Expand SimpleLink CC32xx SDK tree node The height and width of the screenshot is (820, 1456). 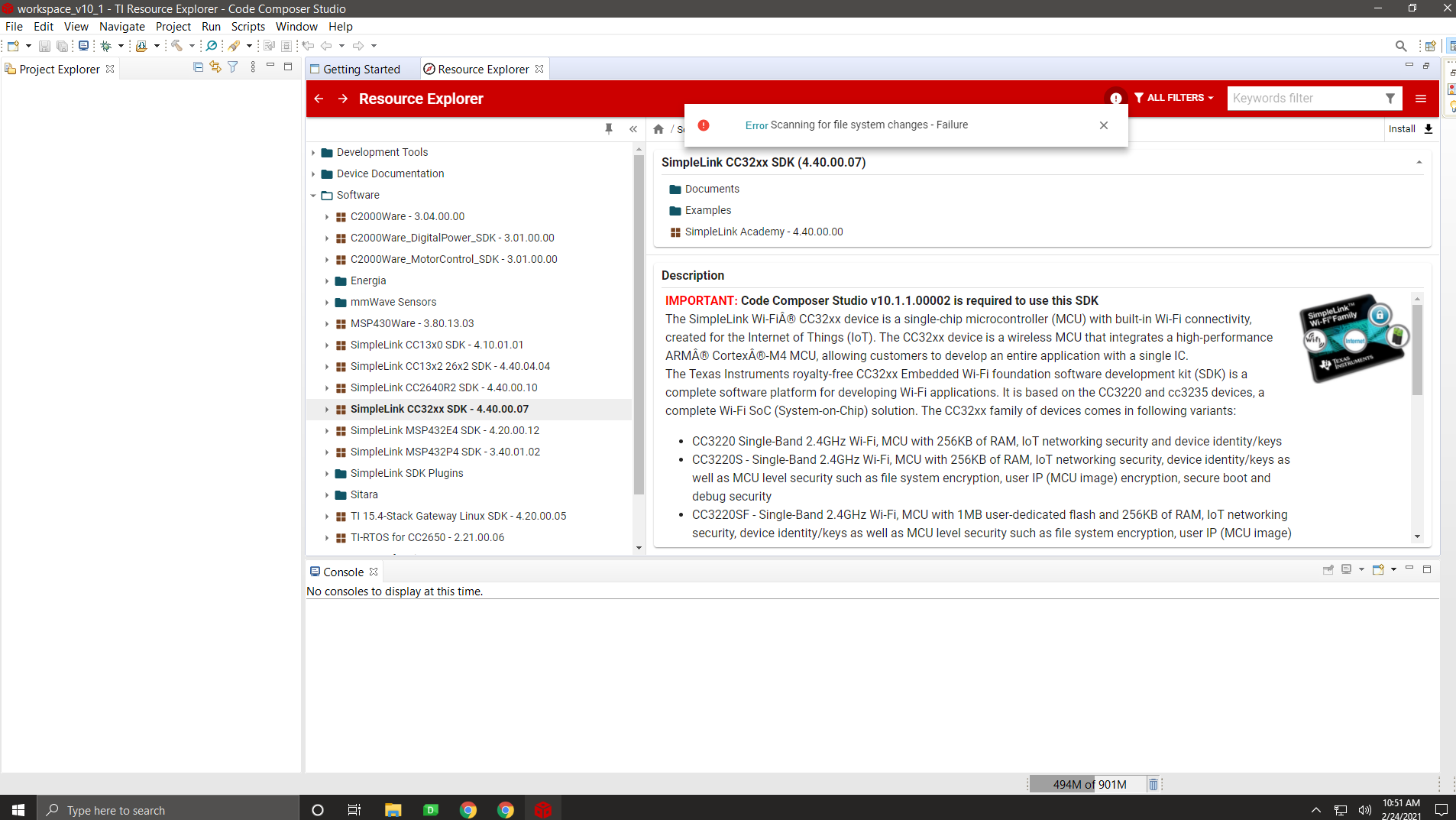tap(327, 410)
